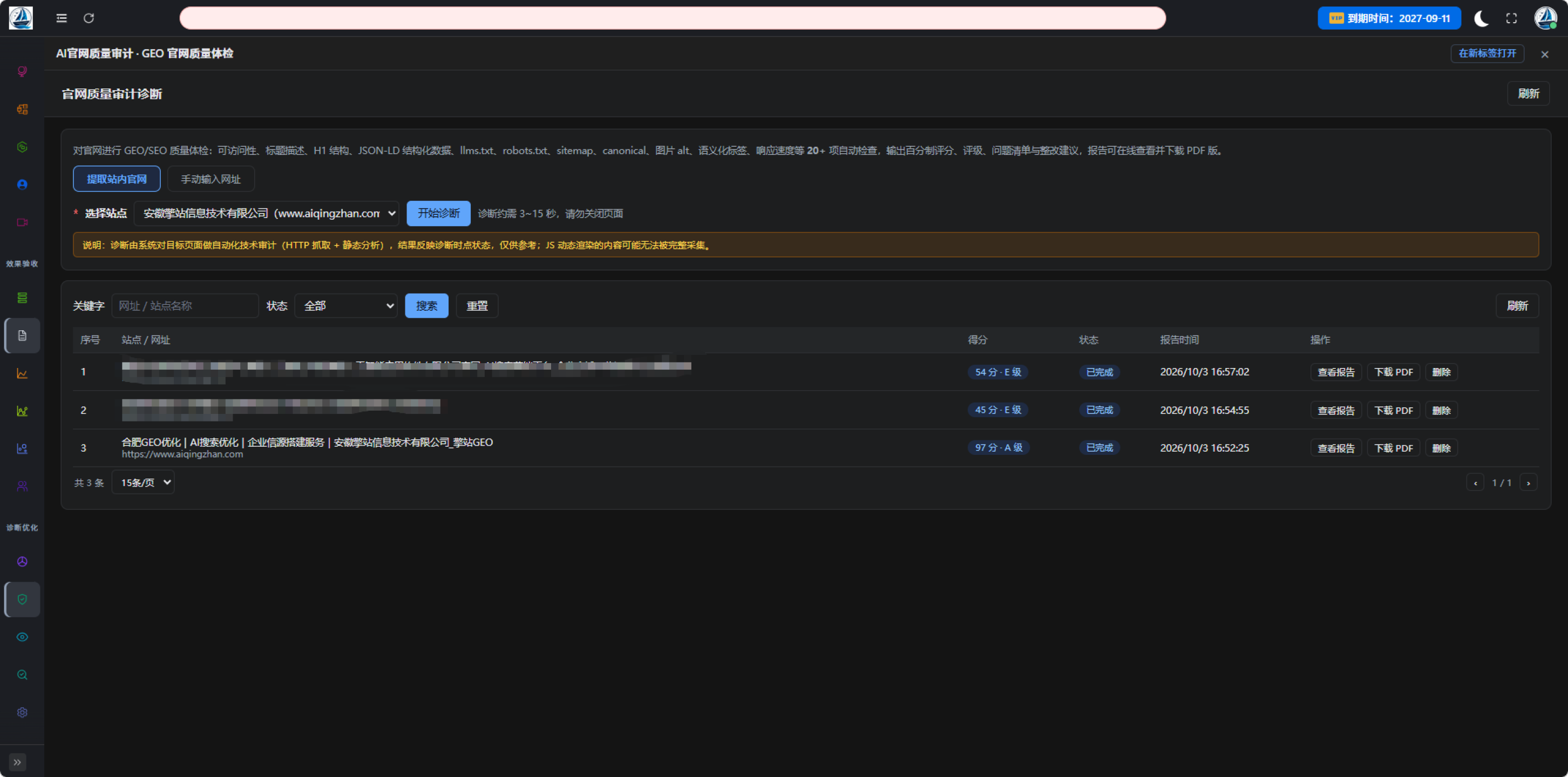Click 查看报告 for the 97分 row
The width and height of the screenshot is (1568, 777).
click(x=1336, y=448)
